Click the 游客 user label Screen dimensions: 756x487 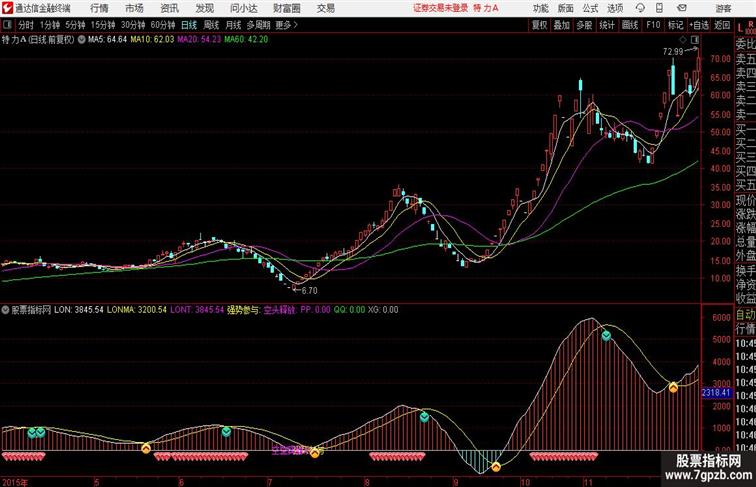point(723,8)
